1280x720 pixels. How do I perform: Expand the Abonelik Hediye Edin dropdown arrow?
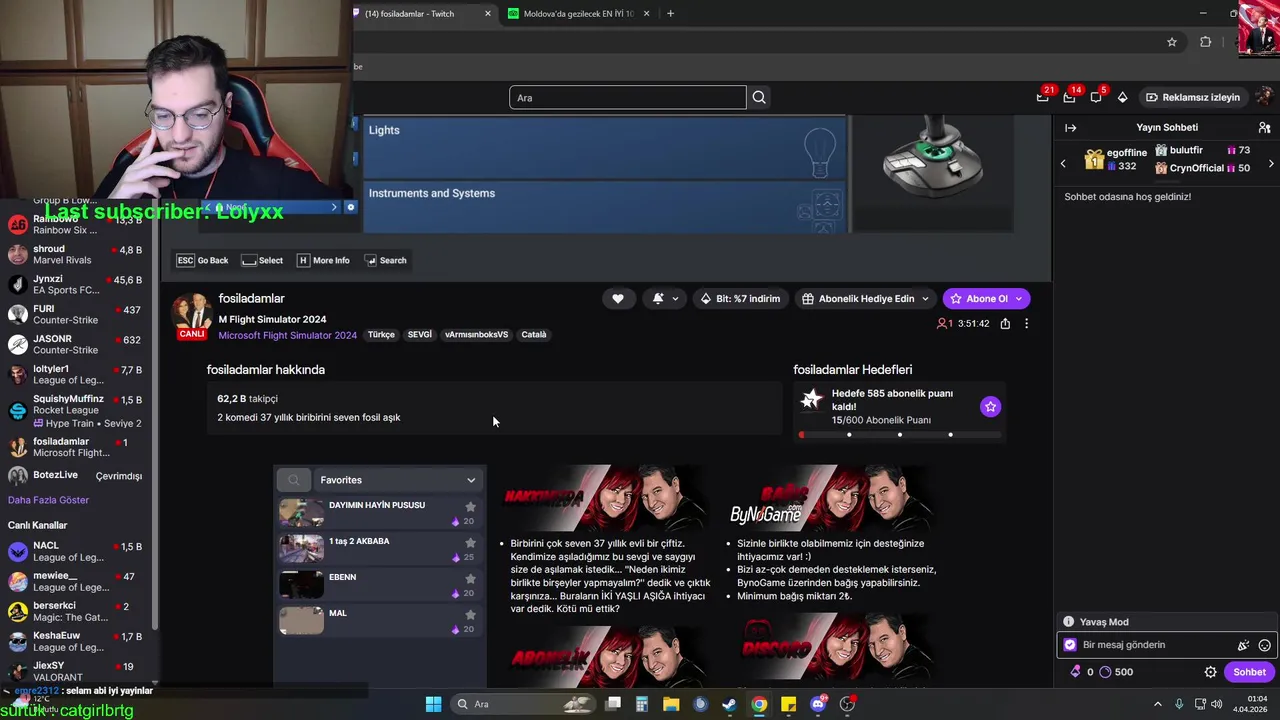point(925,298)
